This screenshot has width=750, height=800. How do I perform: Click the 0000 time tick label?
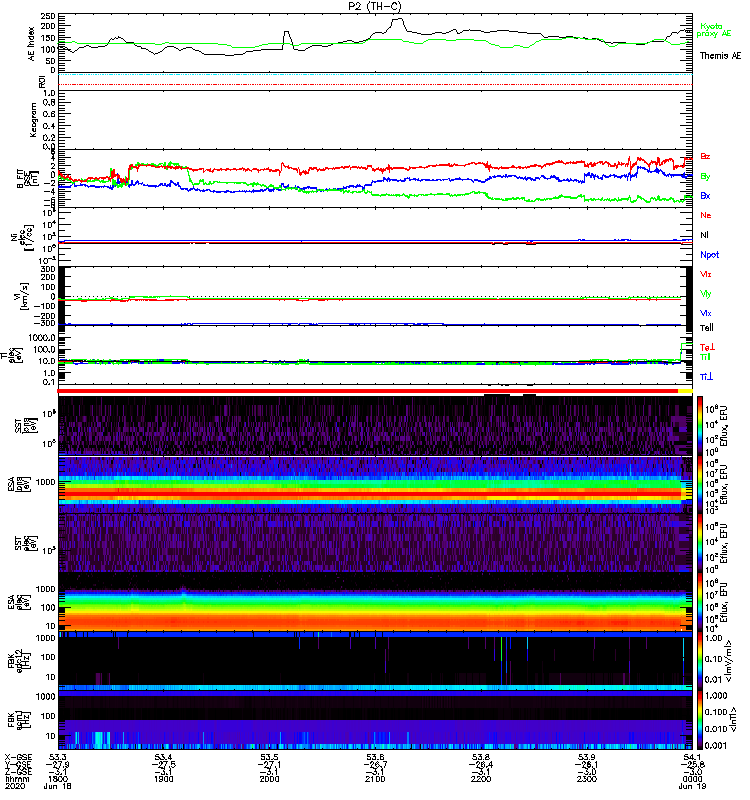pos(692,779)
